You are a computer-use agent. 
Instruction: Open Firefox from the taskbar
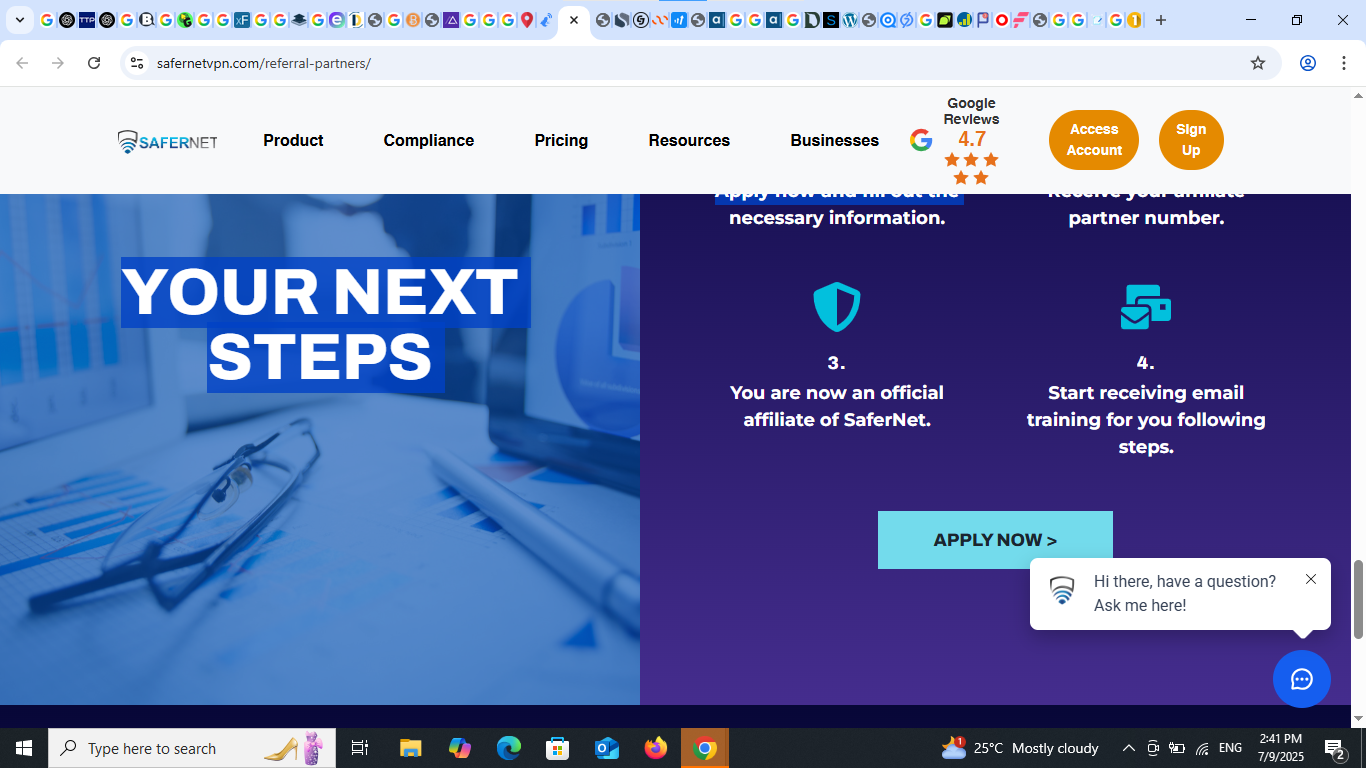(x=656, y=748)
